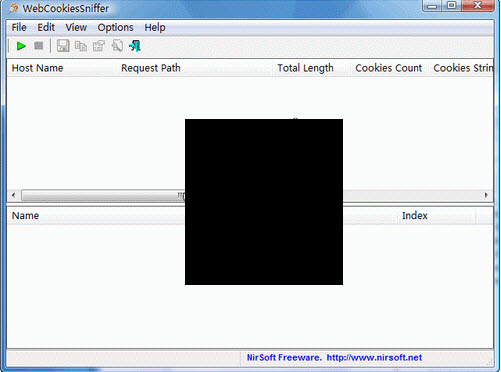Open the File menu

(19, 27)
